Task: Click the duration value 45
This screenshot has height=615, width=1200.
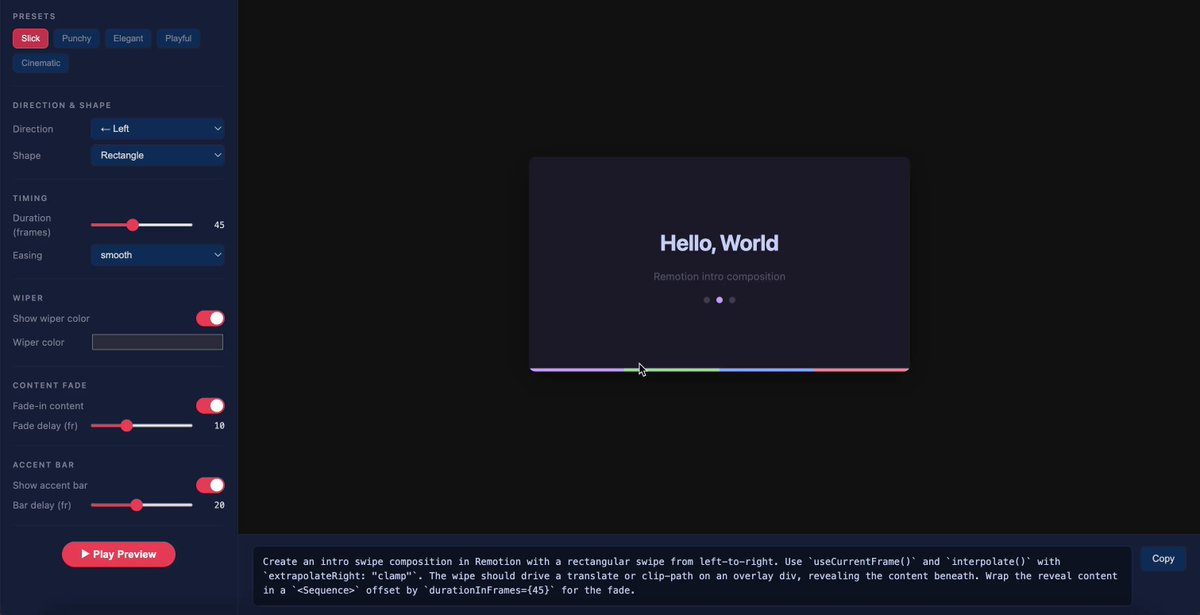Action: 219,225
